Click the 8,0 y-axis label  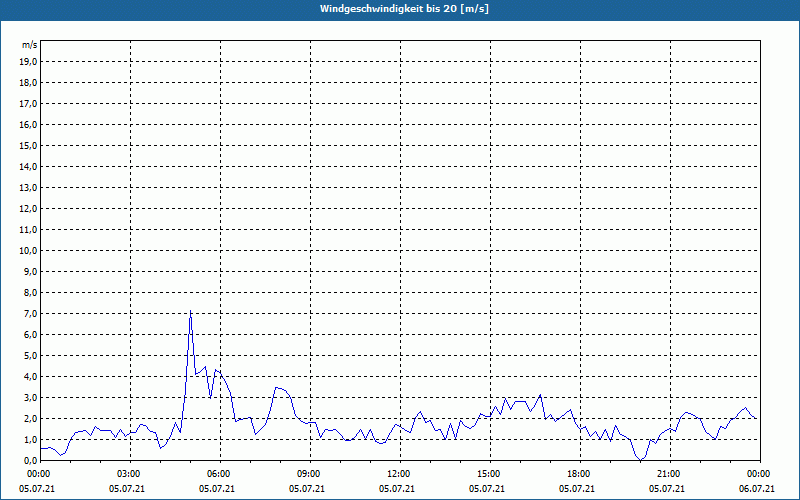click(31, 292)
